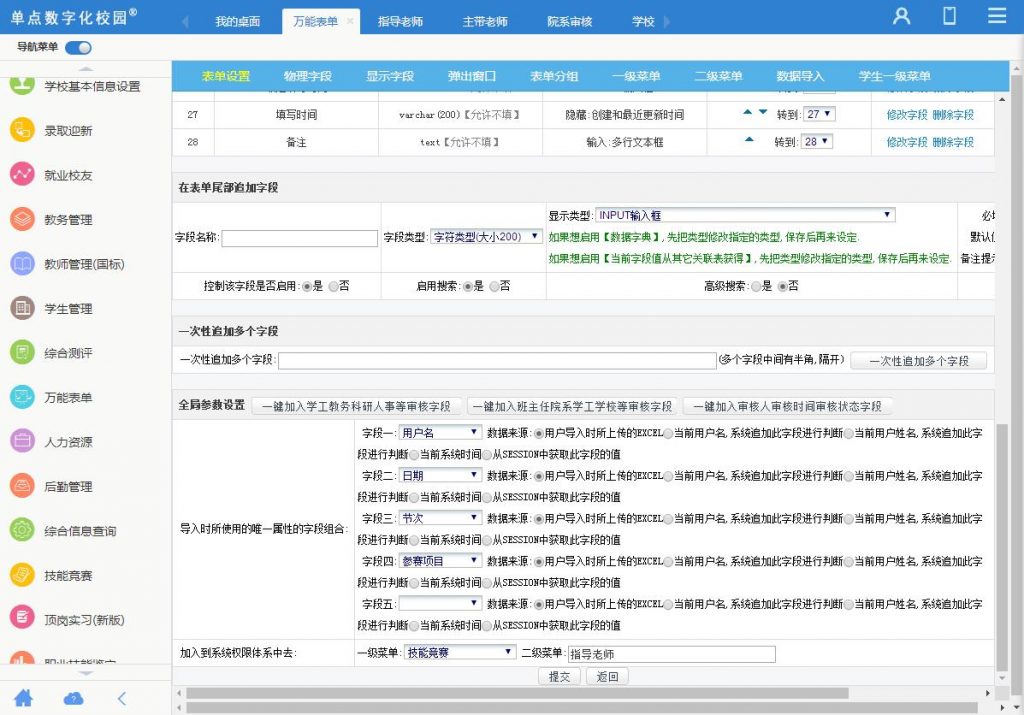
Task: Click the 技能竞赛 sidebar icon
Action: coord(22,575)
